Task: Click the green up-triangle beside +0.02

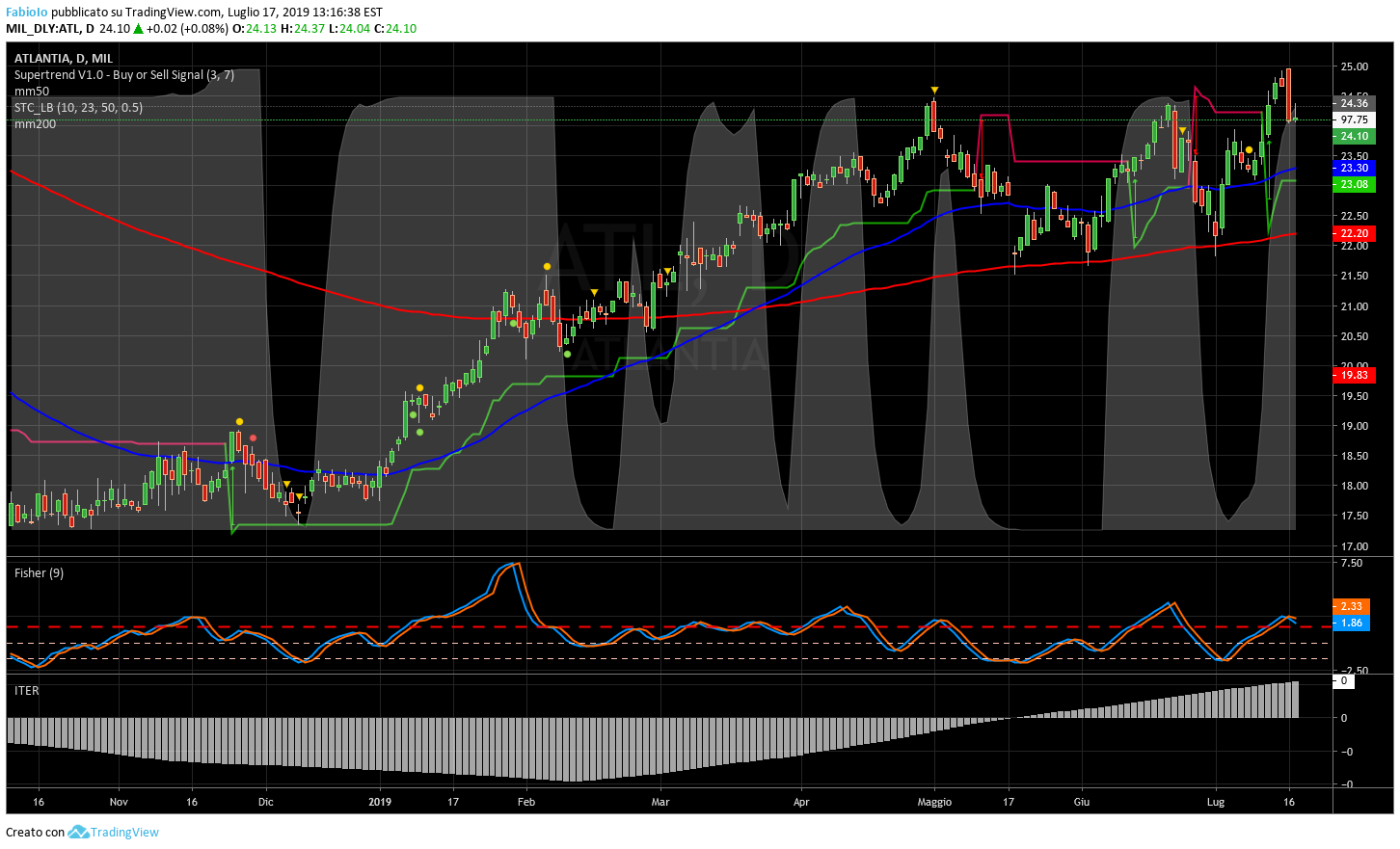Action: (138, 29)
